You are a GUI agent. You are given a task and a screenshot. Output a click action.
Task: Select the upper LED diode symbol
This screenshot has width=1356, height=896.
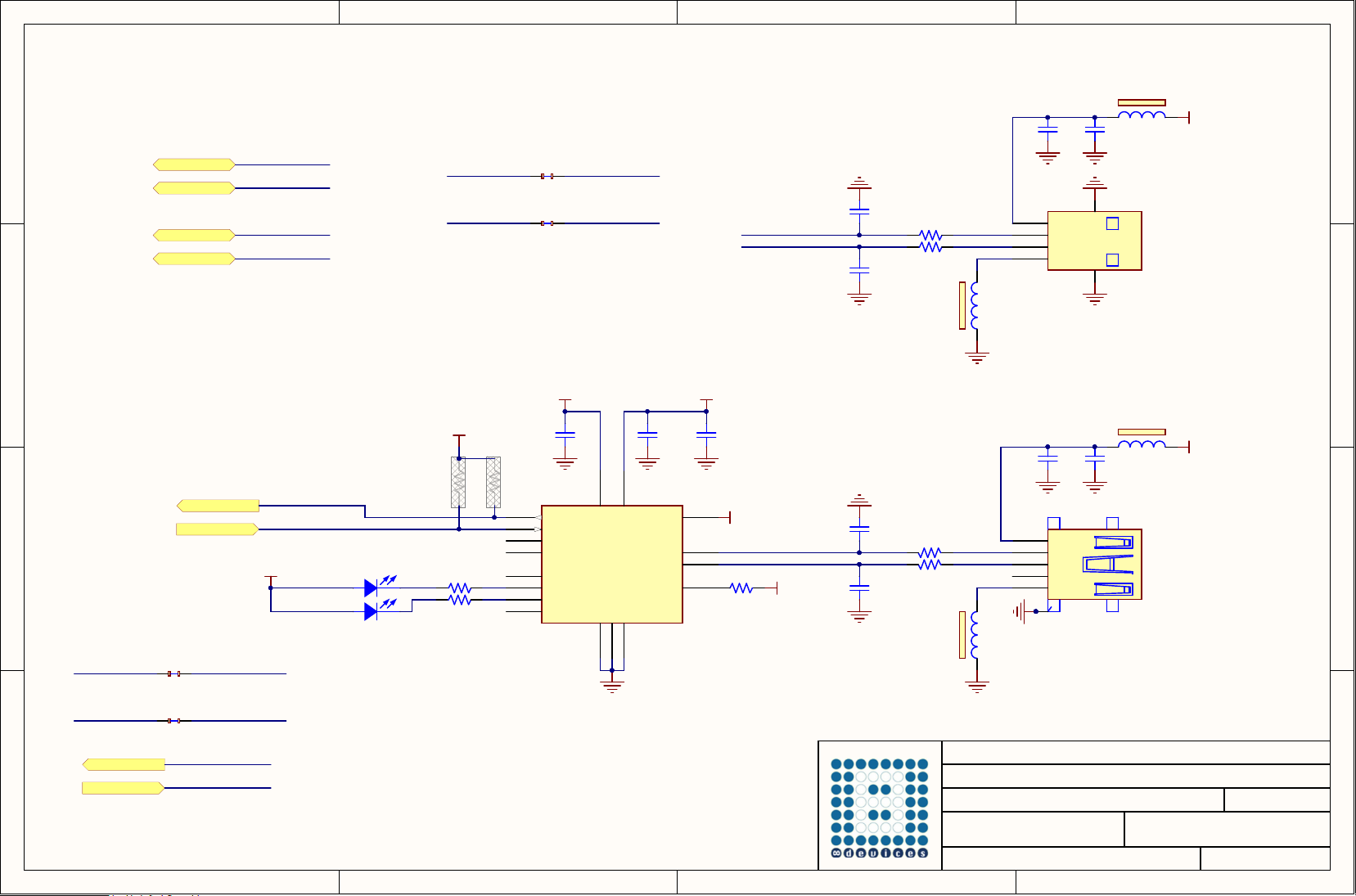371,588
